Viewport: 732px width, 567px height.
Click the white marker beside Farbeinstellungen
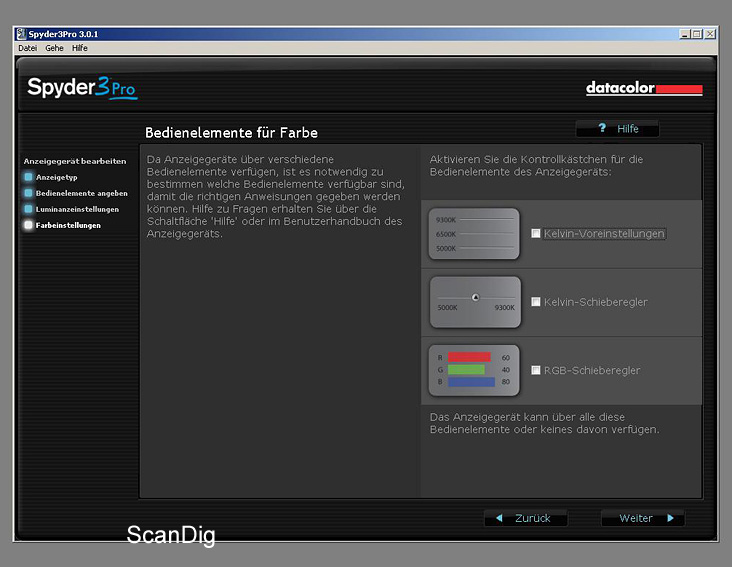(28, 225)
